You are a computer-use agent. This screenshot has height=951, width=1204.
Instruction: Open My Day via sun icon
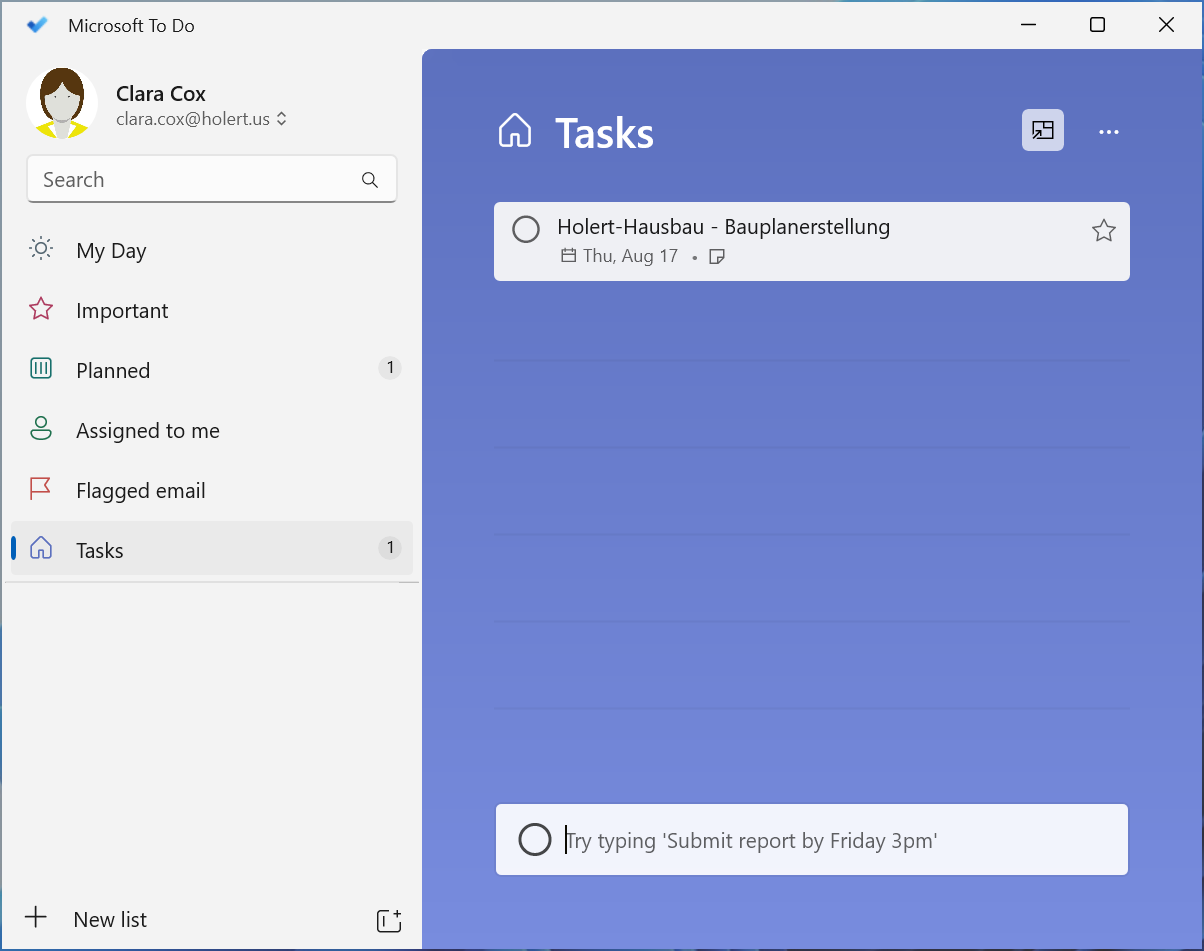(x=41, y=250)
